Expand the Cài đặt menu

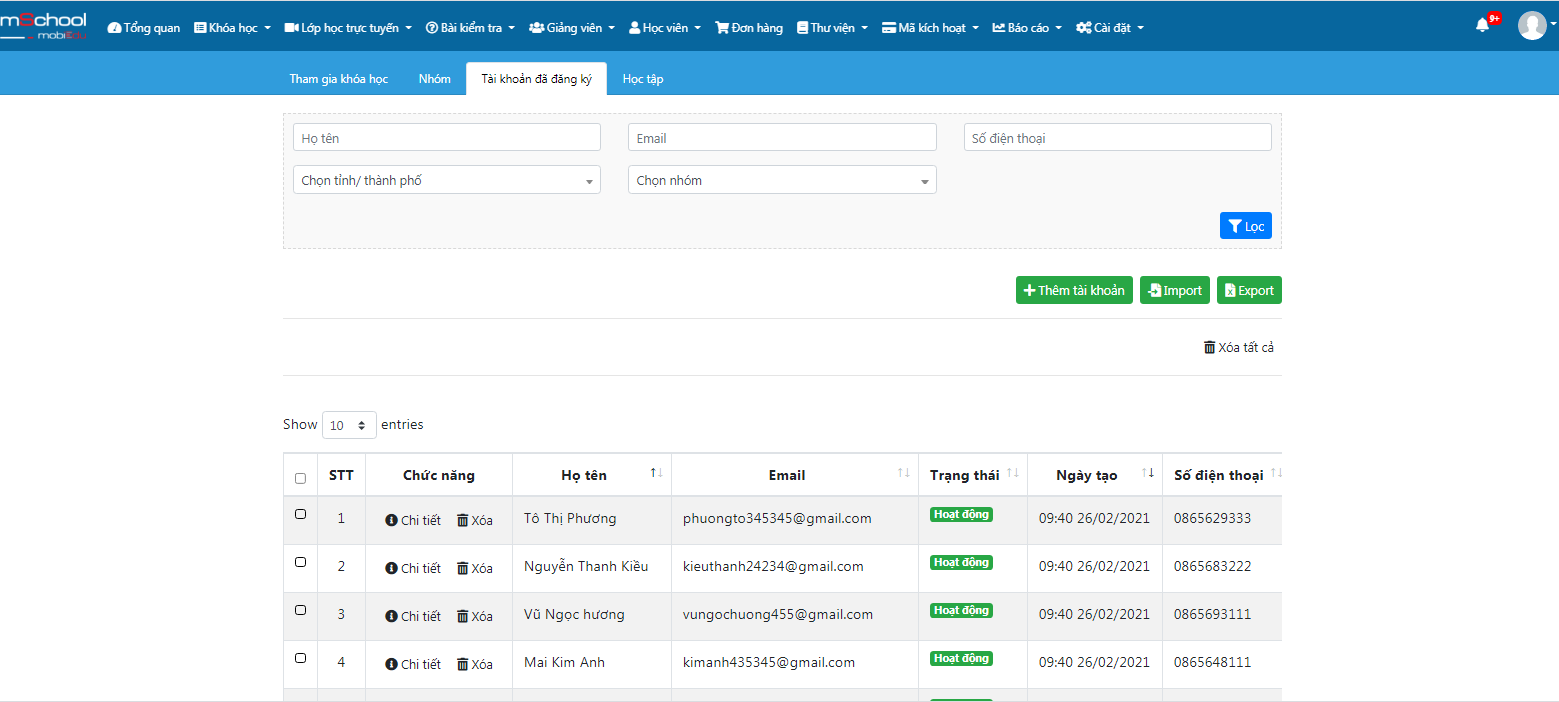coord(1110,28)
